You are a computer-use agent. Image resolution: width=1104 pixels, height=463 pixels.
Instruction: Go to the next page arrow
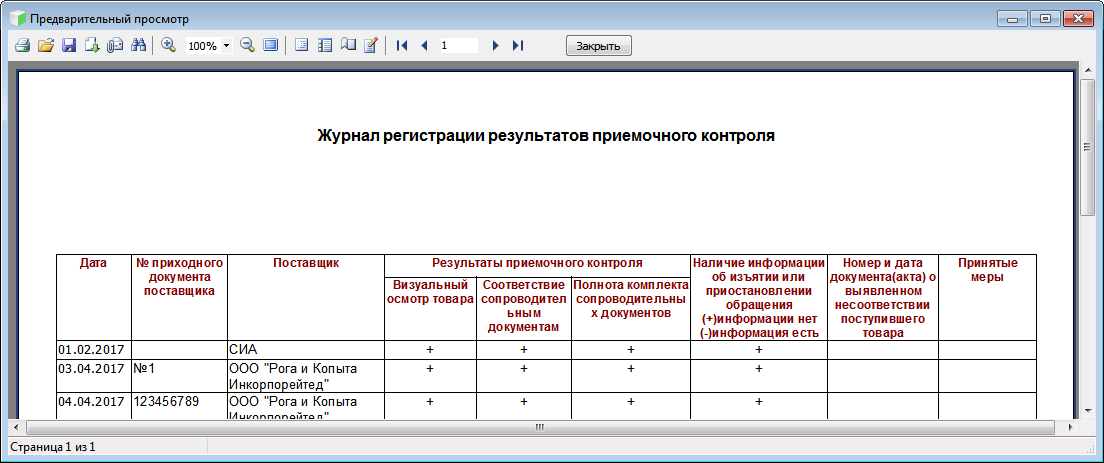(x=495, y=45)
